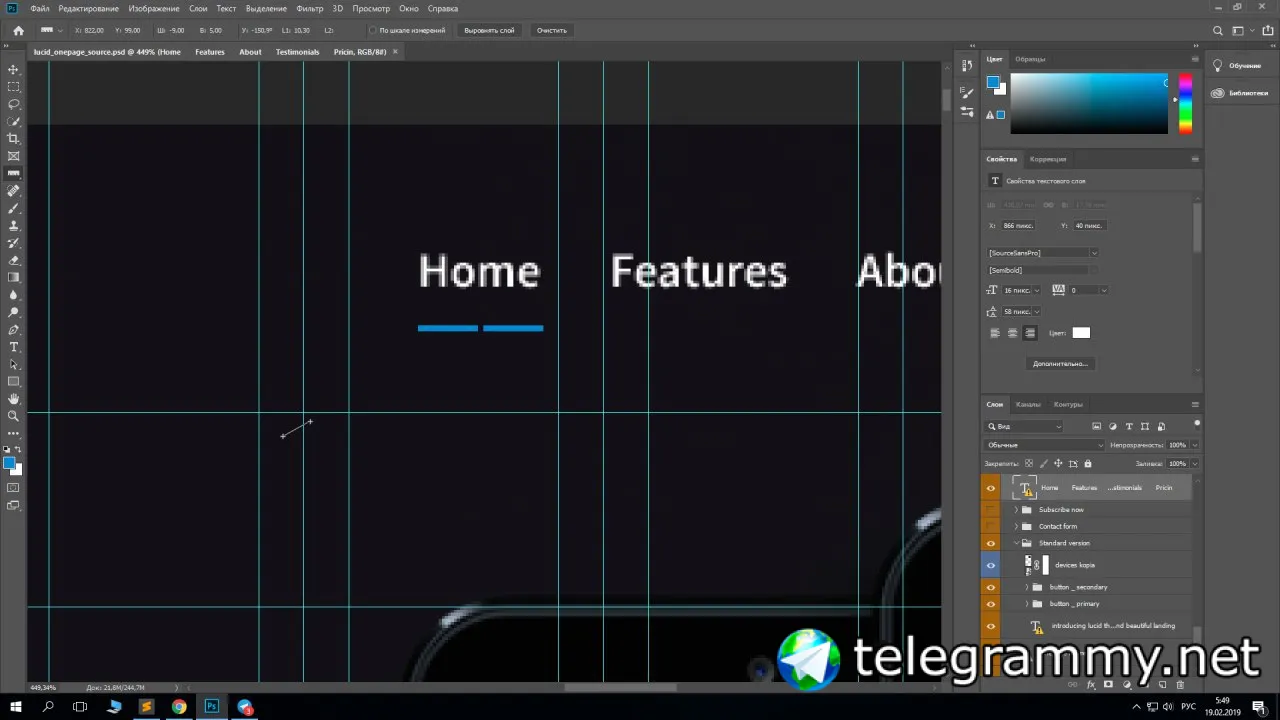The height and width of the screenshot is (720, 1280).
Task: Expand the button _ secondary group
Action: 1026,587
